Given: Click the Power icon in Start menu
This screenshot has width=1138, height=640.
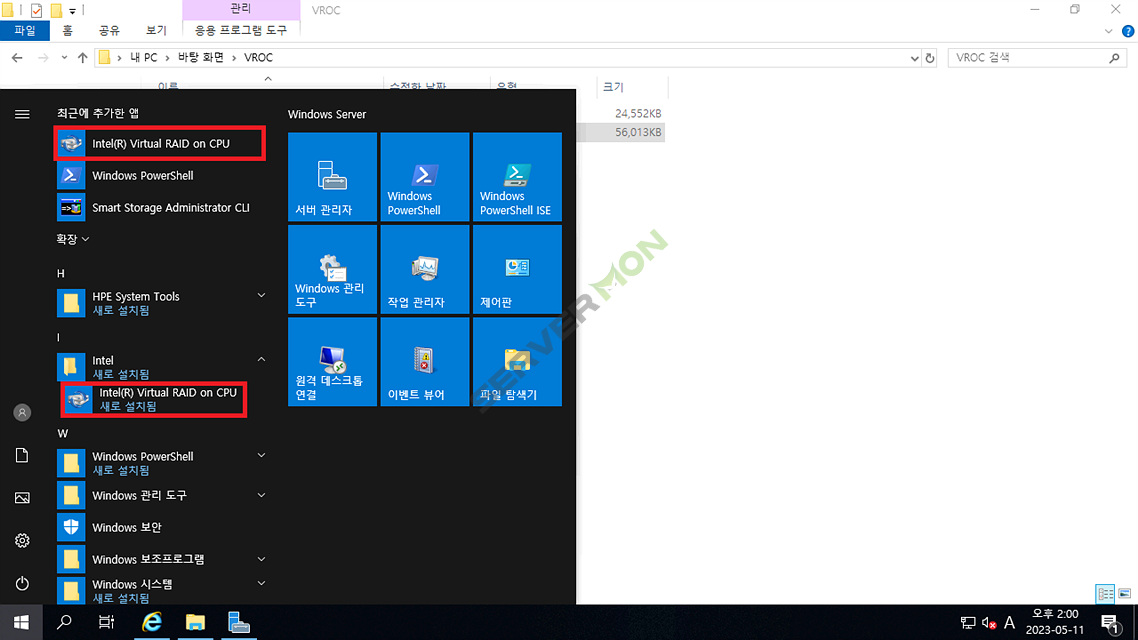Looking at the screenshot, I should [x=22, y=583].
